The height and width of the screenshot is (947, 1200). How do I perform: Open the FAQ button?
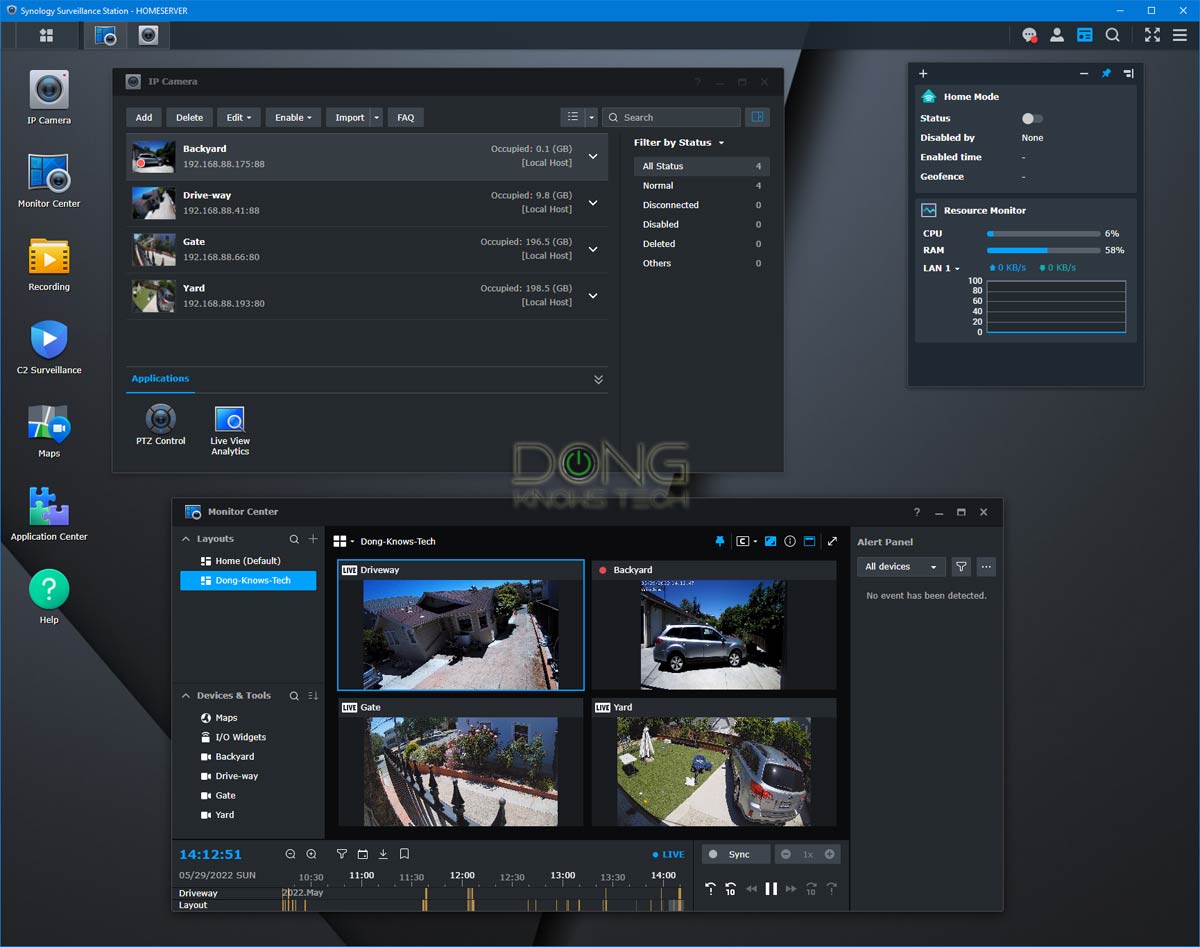coord(405,117)
